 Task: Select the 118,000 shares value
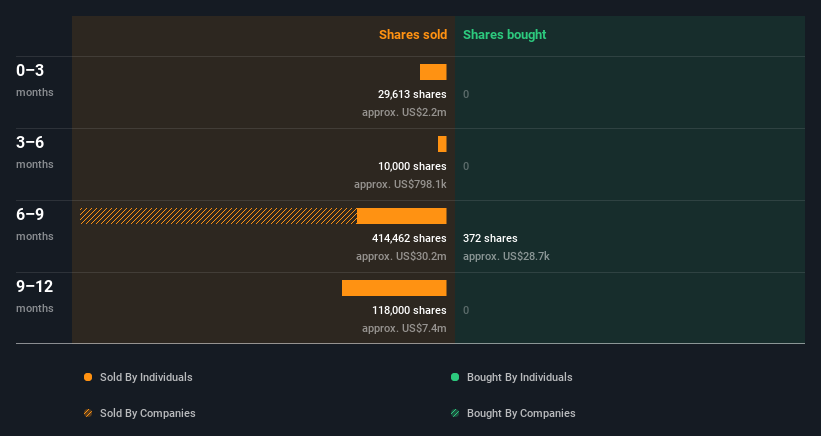[409, 310]
